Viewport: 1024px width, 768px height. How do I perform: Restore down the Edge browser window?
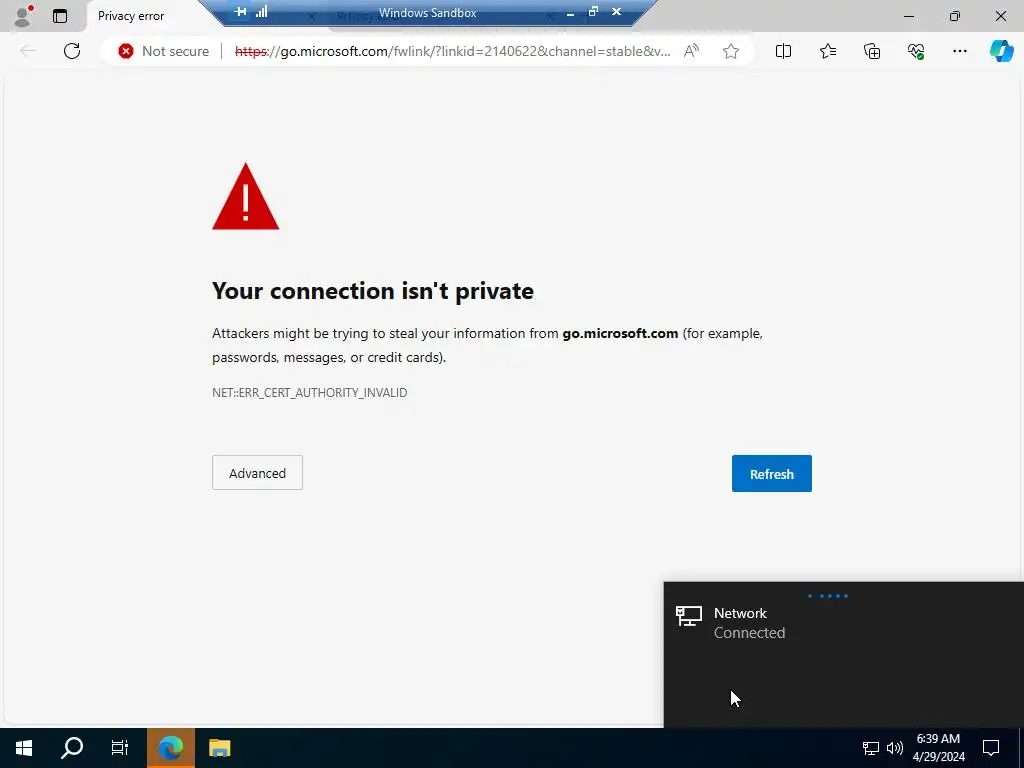pos(955,16)
